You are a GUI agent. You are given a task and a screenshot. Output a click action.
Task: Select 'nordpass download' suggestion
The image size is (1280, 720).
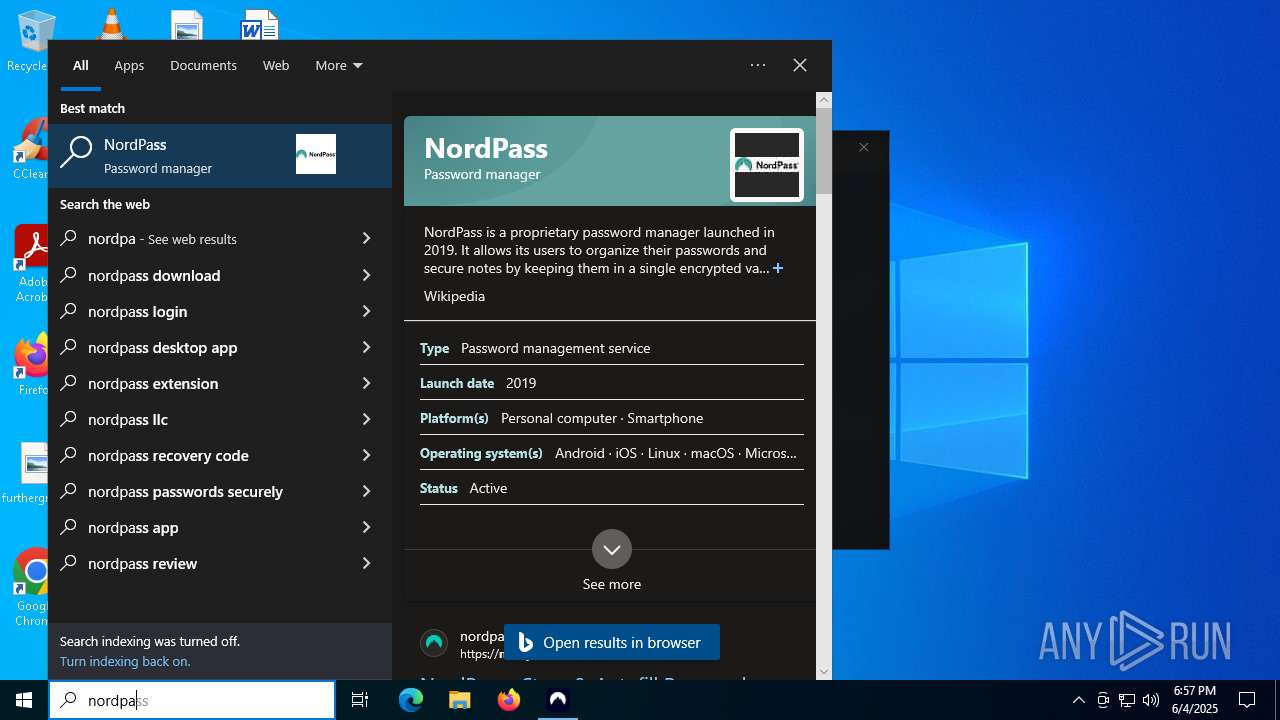click(x=200, y=275)
